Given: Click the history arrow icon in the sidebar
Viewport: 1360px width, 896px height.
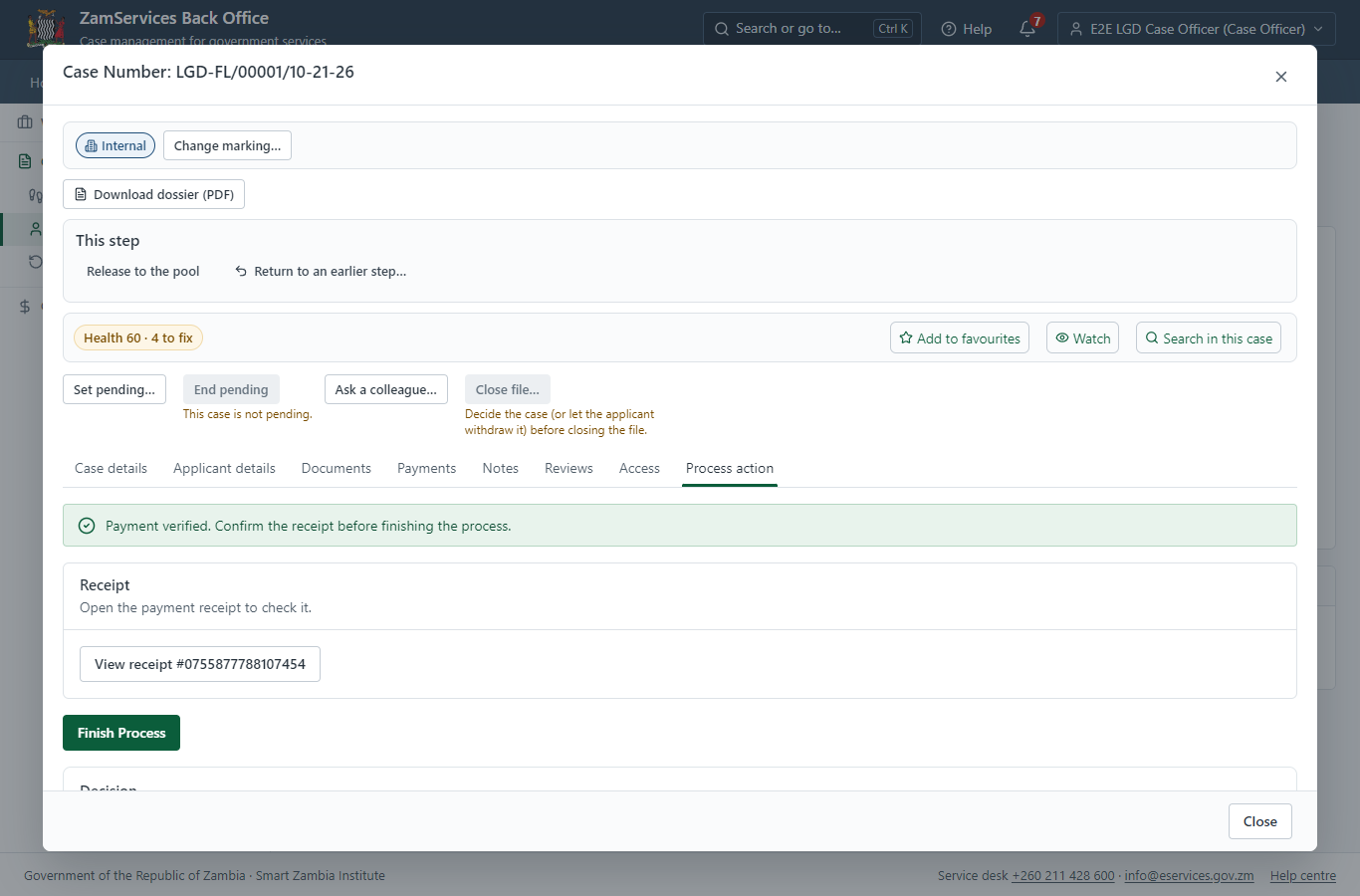Looking at the screenshot, I should [36, 262].
